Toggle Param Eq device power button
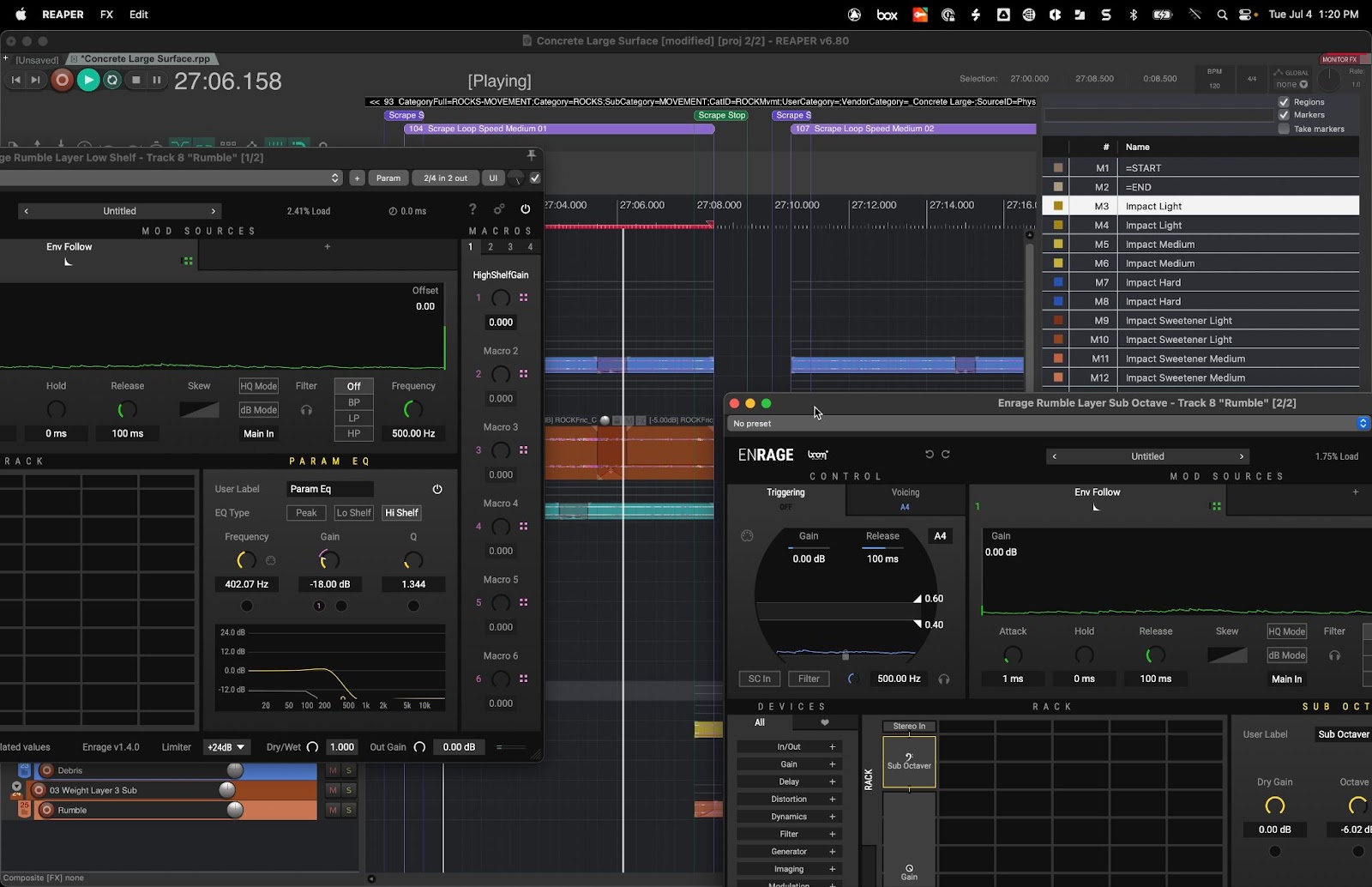Viewport: 1372px width, 887px height. click(x=437, y=489)
